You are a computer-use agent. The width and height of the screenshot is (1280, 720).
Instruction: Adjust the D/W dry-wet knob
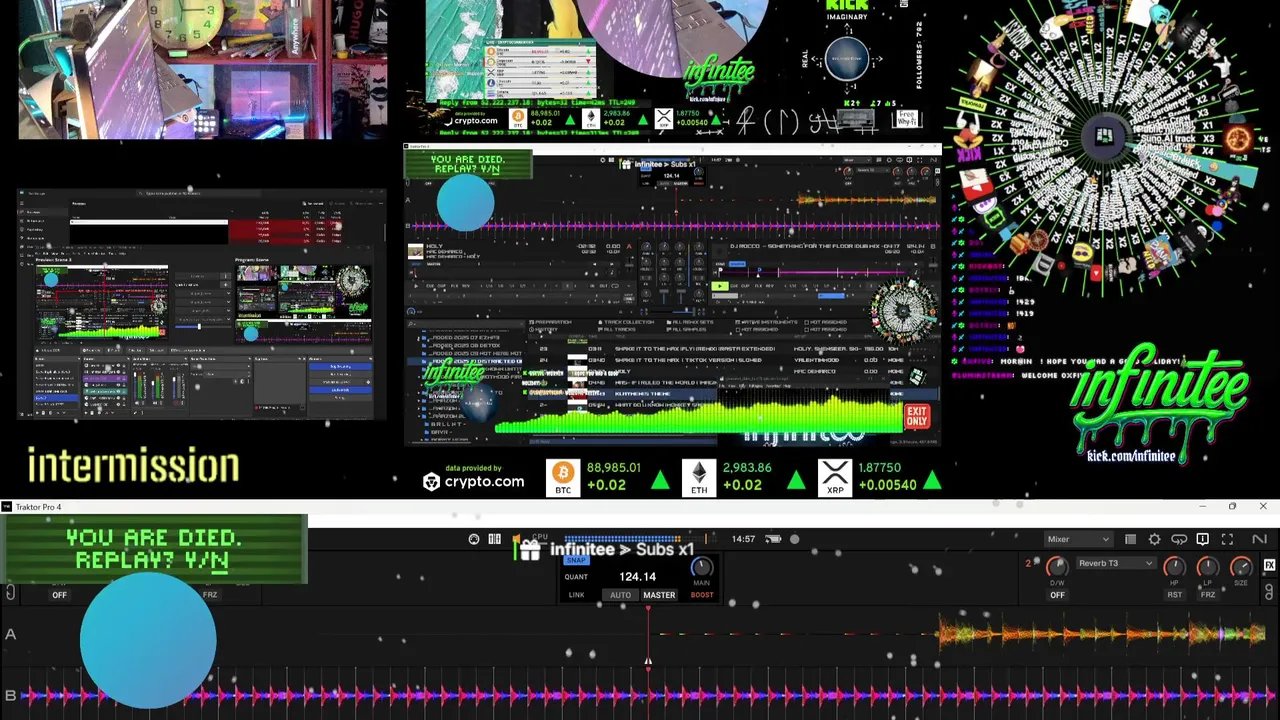(x=1057, y=568)
